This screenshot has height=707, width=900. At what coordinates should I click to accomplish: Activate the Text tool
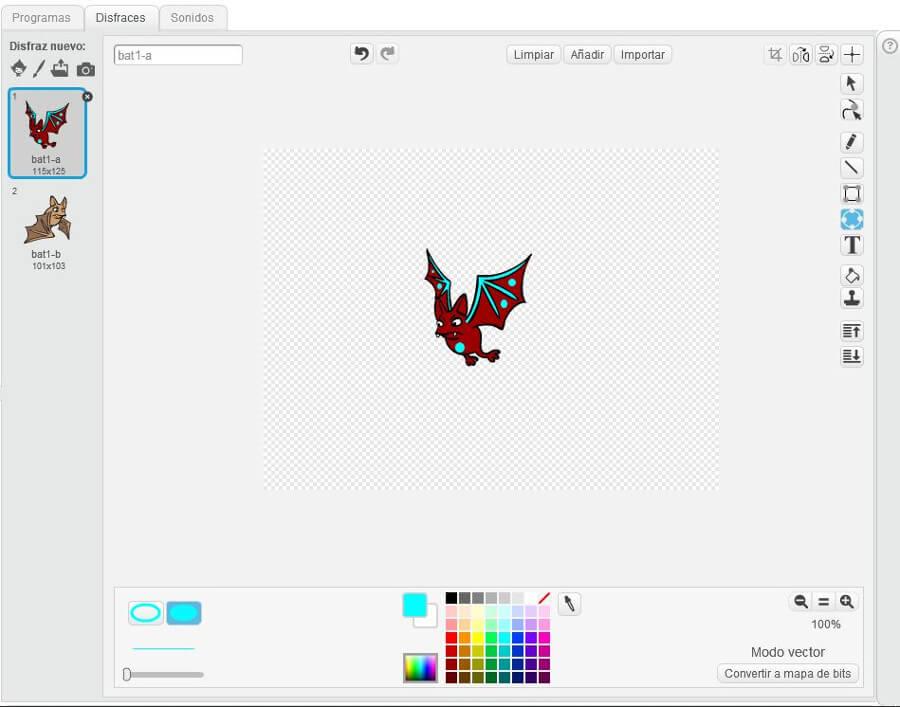[x=851, y=245]
